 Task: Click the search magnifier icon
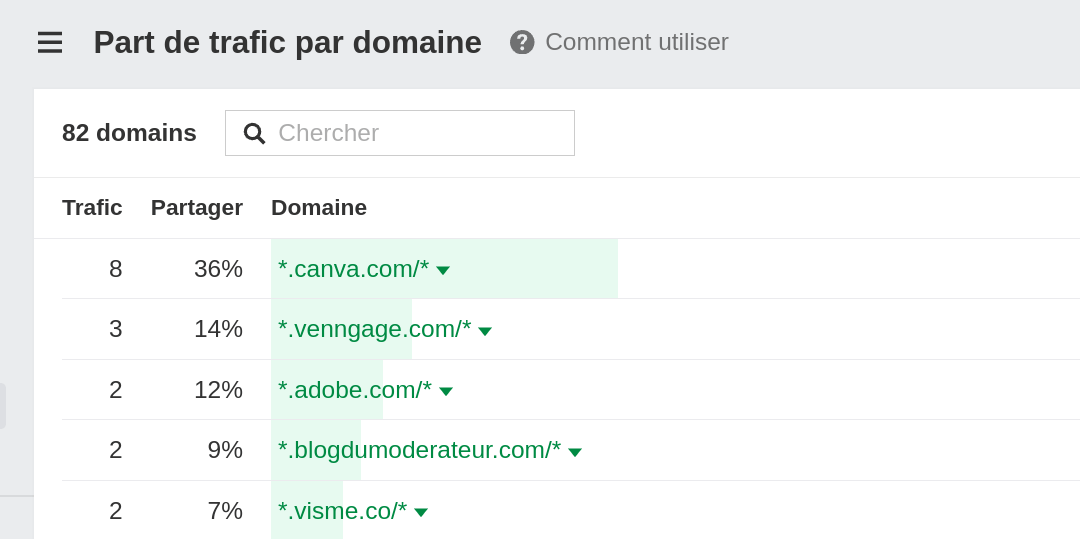pos(254,134)
